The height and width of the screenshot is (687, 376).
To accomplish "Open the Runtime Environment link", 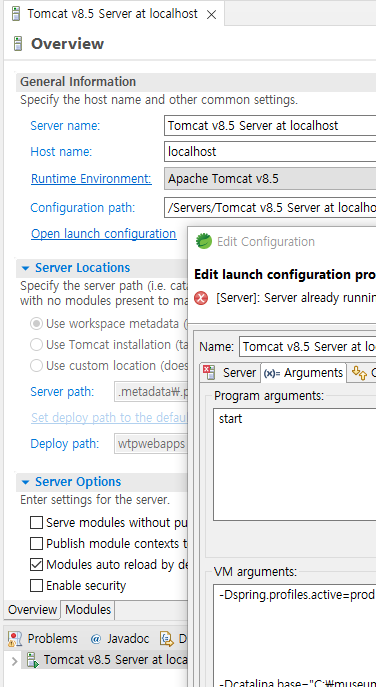I will [91, 179].
